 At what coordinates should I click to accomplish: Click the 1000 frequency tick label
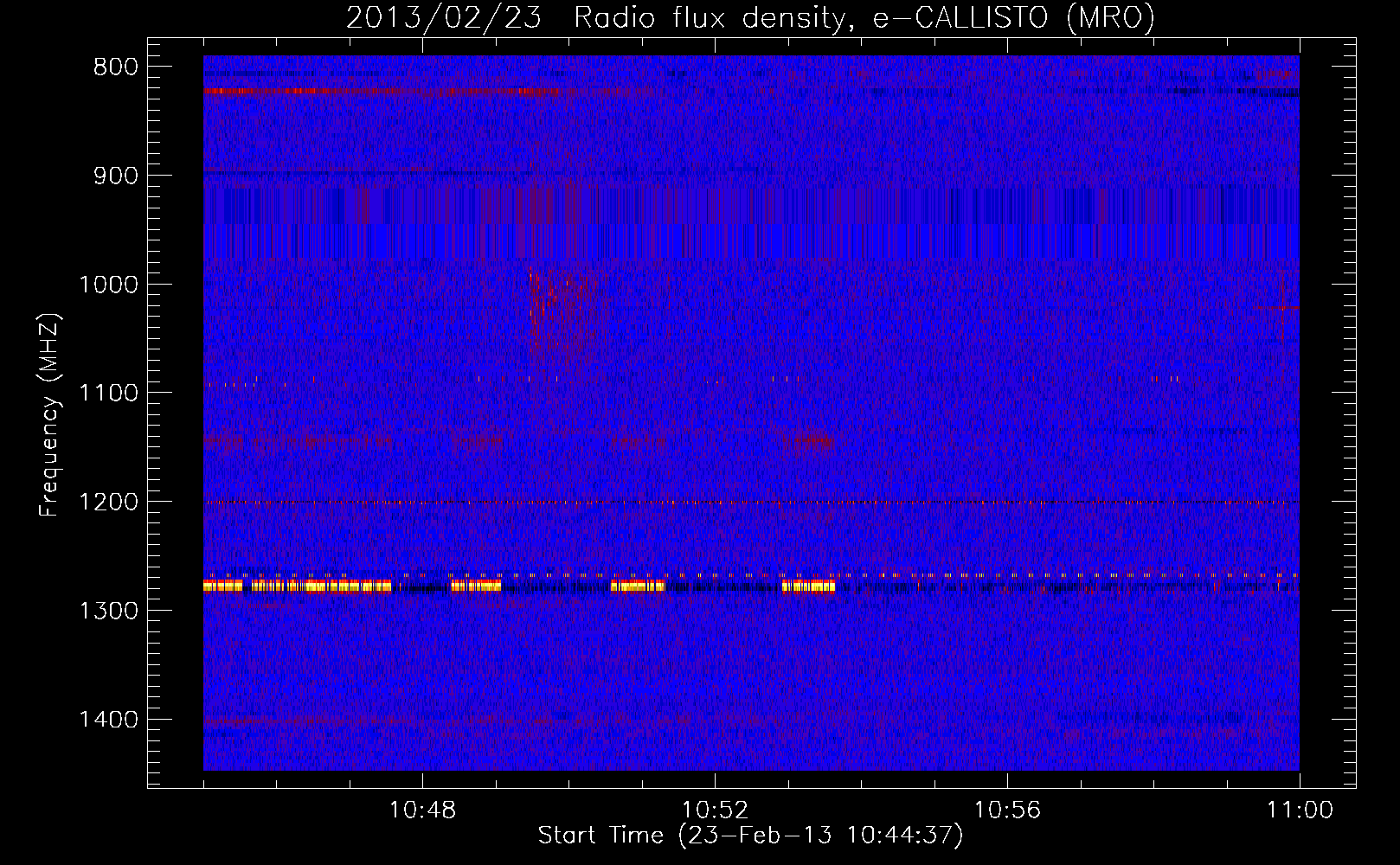click(108, 285)
